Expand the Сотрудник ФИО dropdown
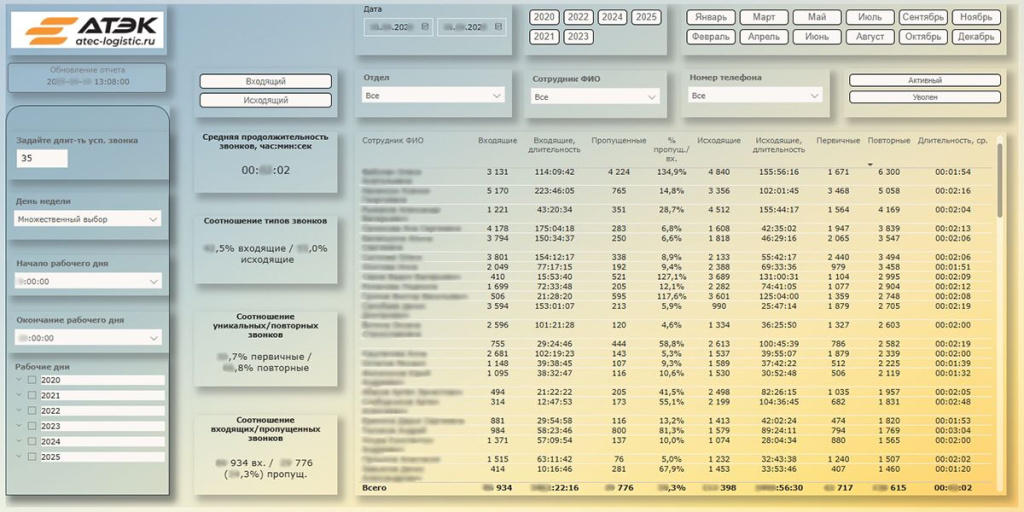 (x=595, y=97)
